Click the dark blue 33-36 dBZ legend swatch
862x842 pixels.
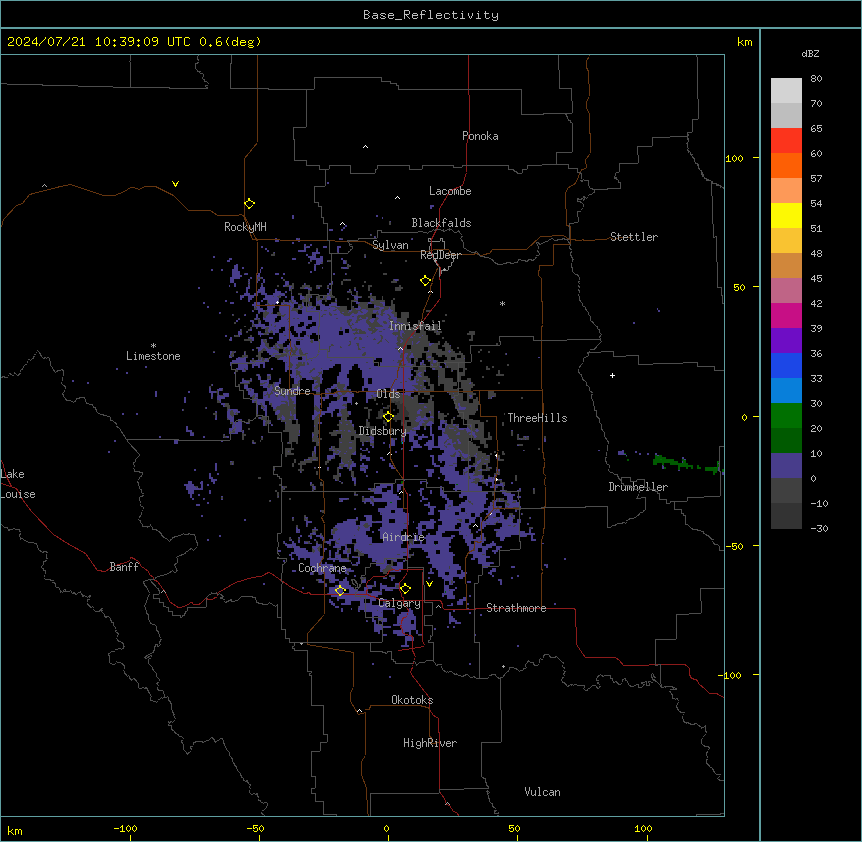[786, 365]
